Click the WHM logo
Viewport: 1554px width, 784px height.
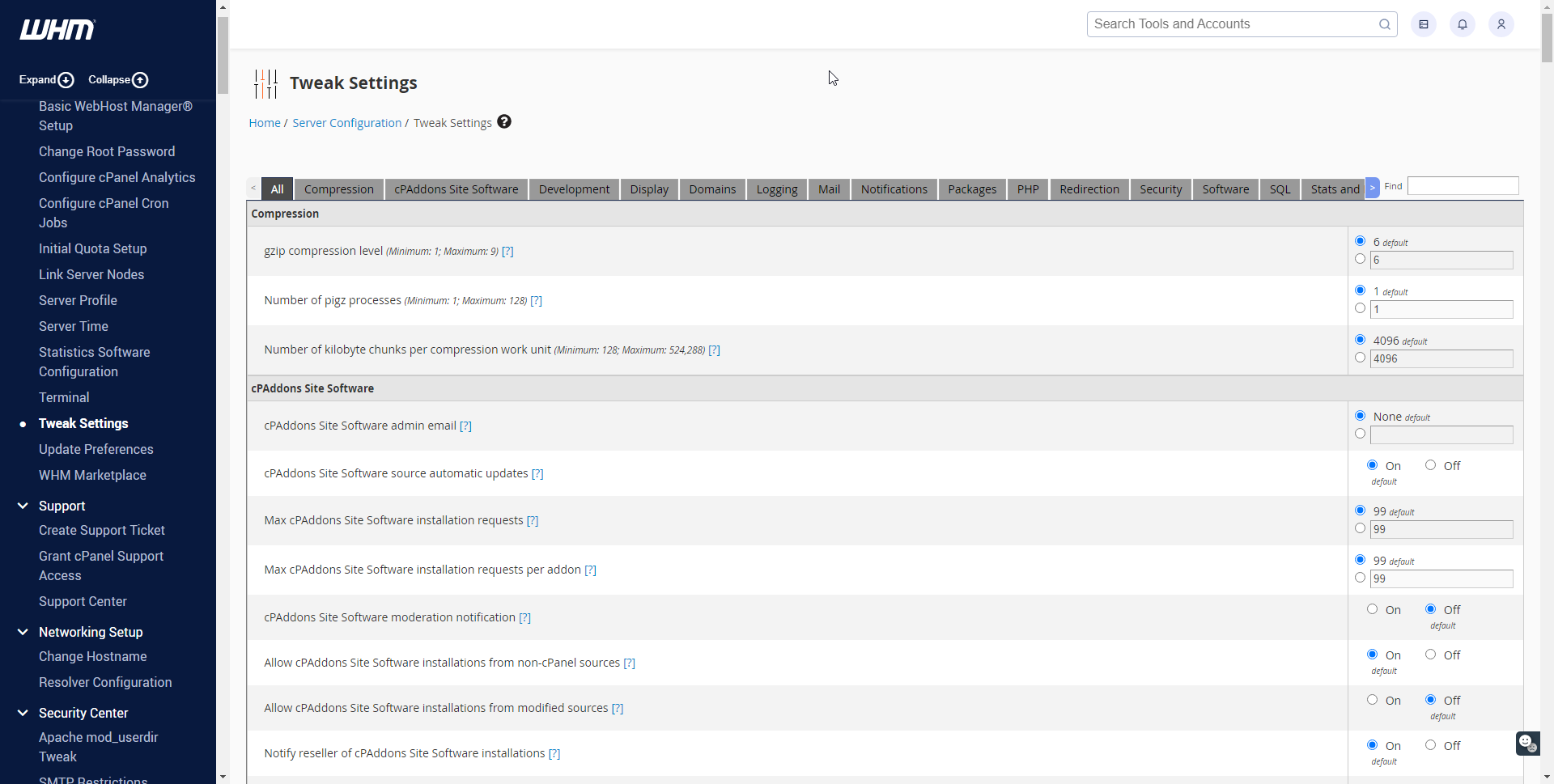tap(57, 30)
